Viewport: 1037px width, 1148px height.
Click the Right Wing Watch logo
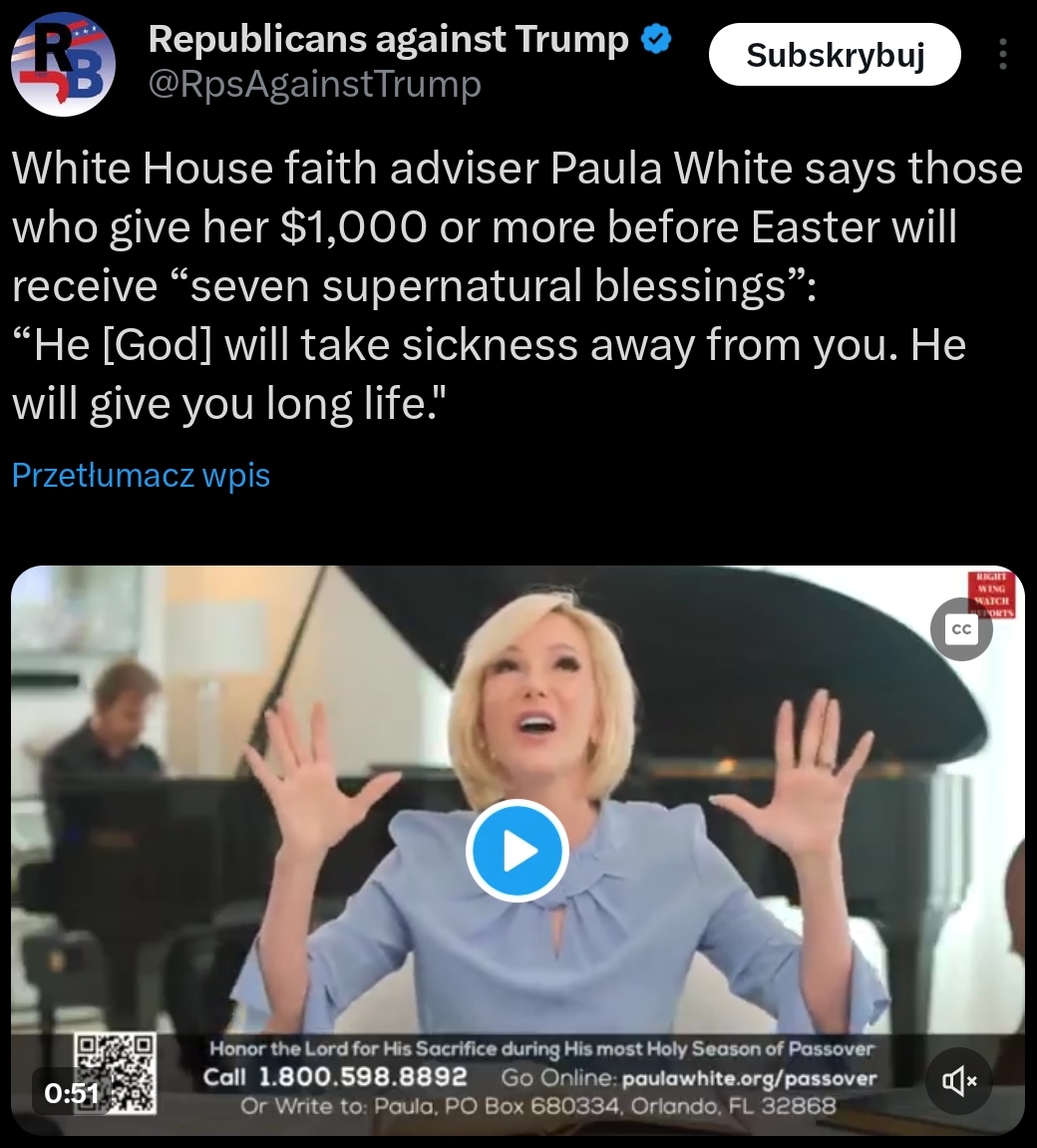point(991,594)
